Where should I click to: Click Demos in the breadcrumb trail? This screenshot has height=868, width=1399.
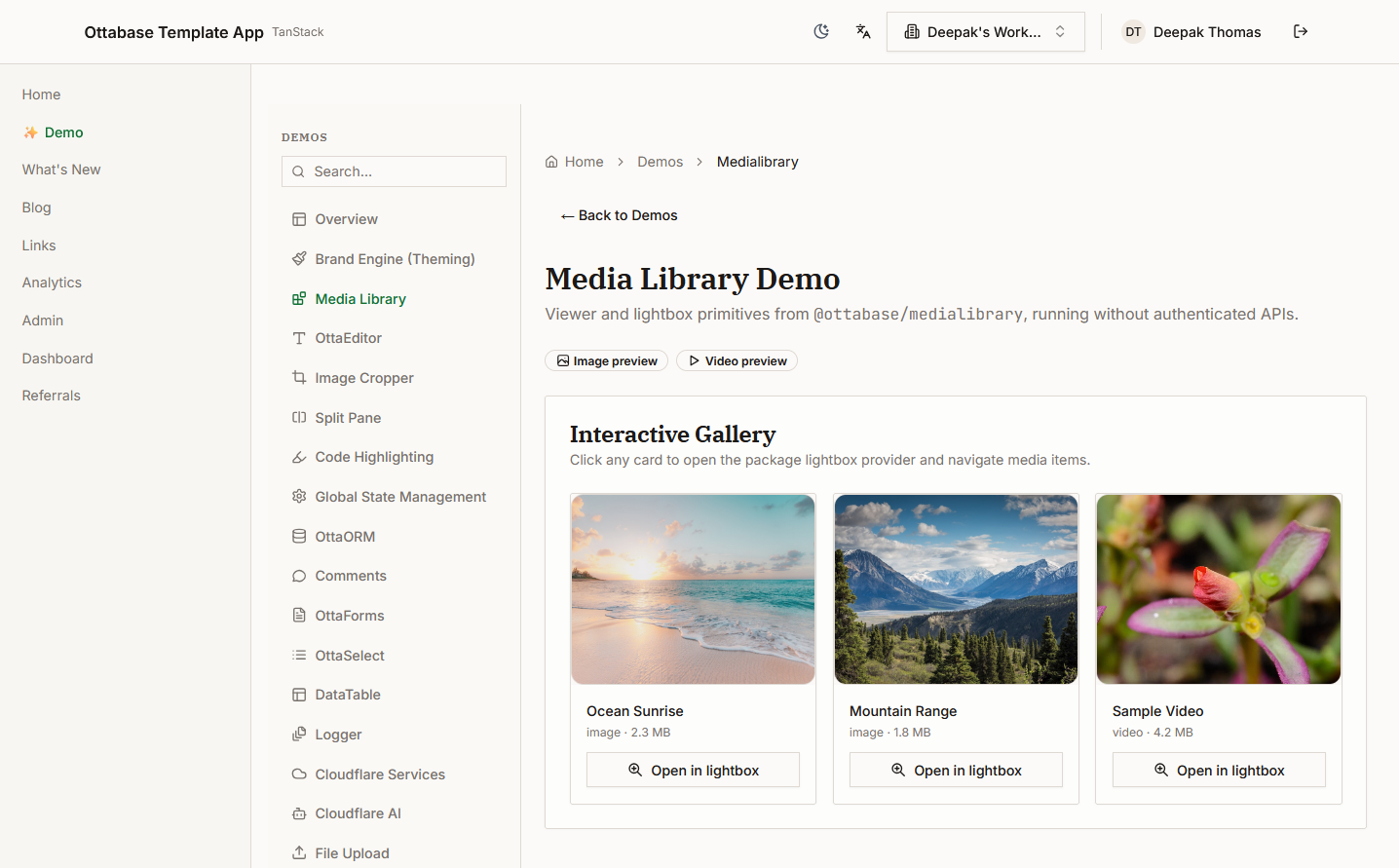click(x=660, y=161)
